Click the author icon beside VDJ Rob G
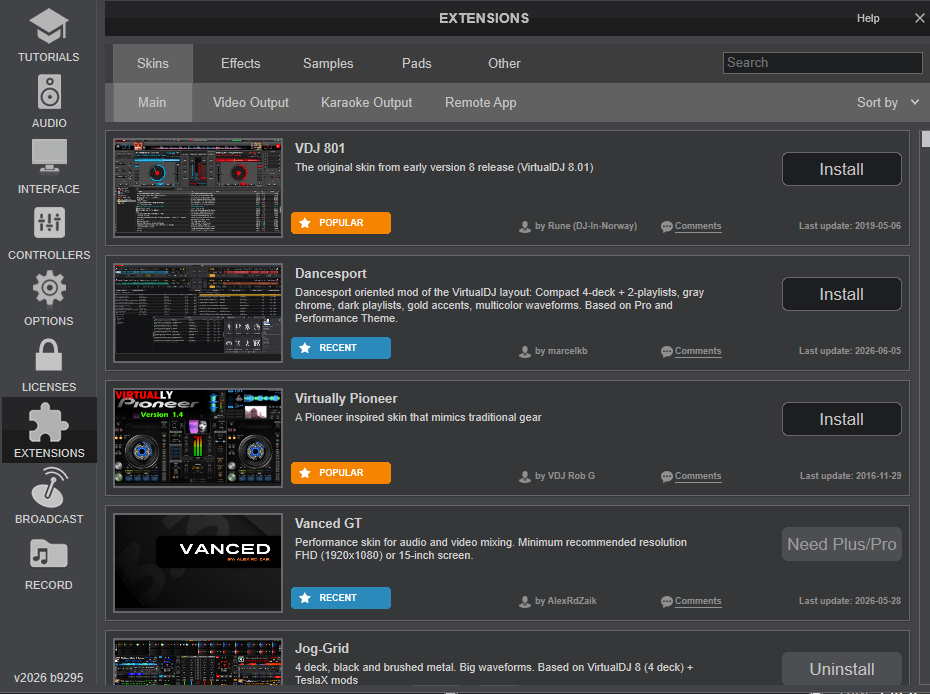This screenshot has width=930, height=694. (525, 477)
